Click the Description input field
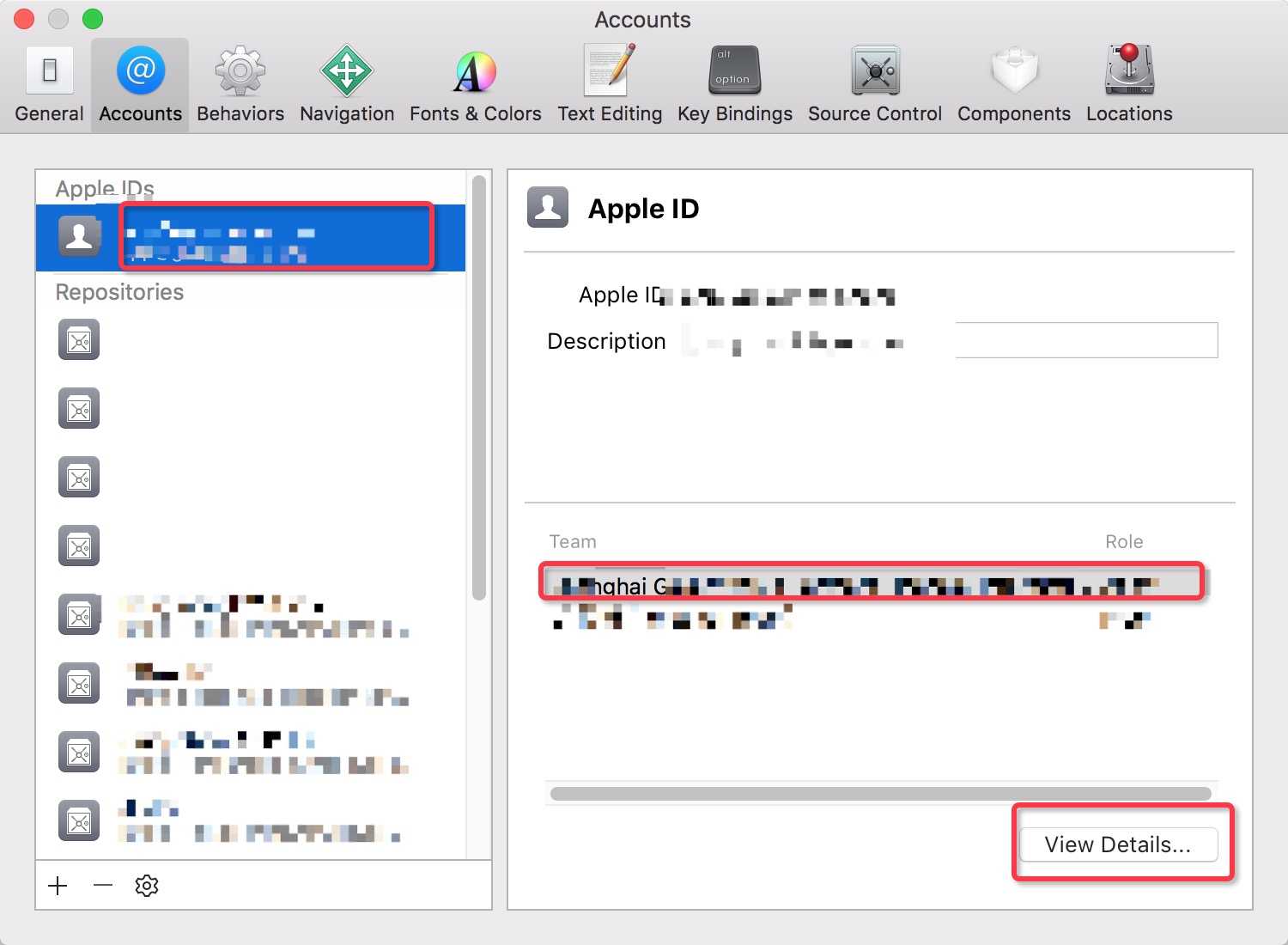1288x945 pixels. click(x=951, y=340)
